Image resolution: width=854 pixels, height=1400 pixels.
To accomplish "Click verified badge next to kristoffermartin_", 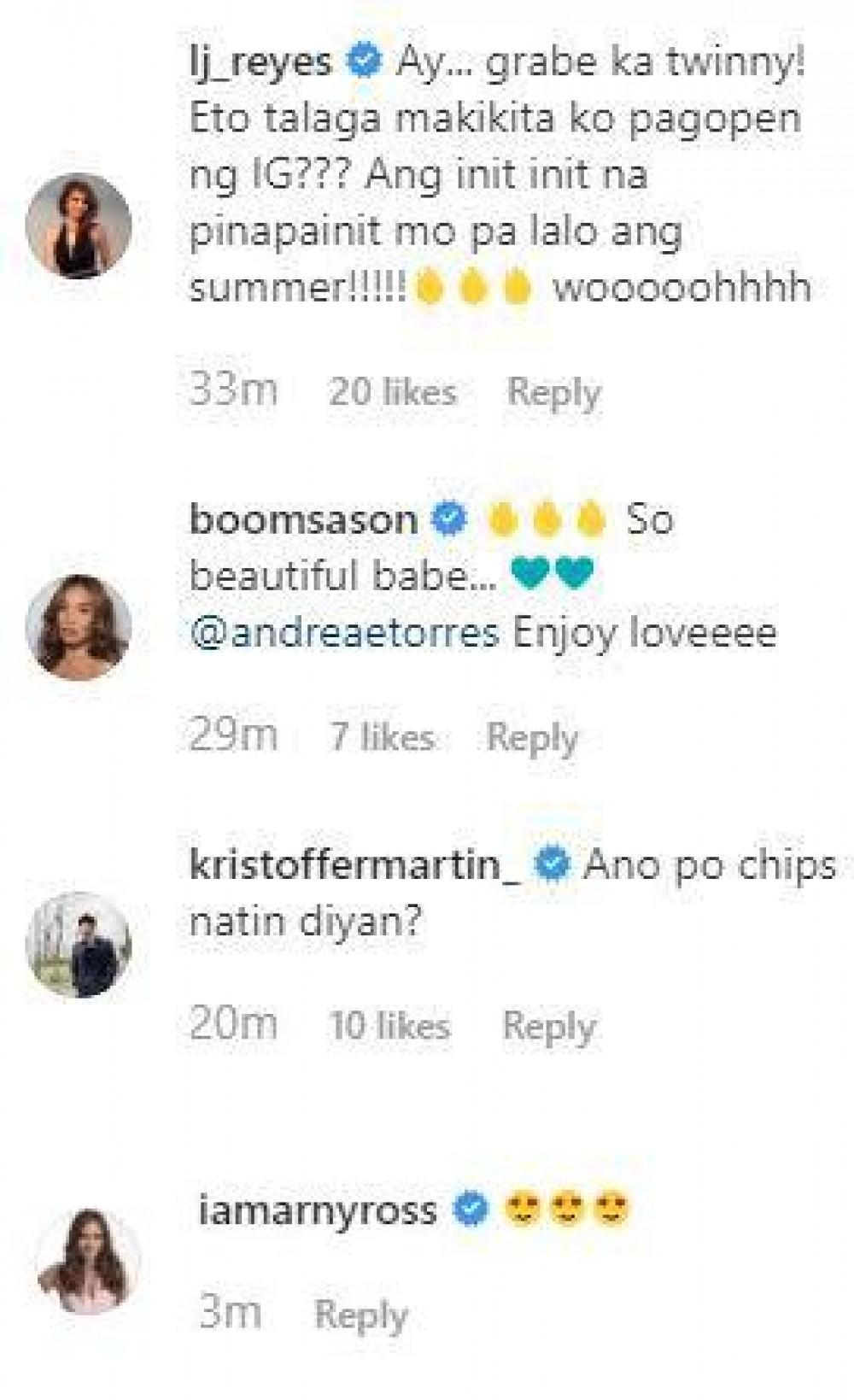I will [552, 865].
